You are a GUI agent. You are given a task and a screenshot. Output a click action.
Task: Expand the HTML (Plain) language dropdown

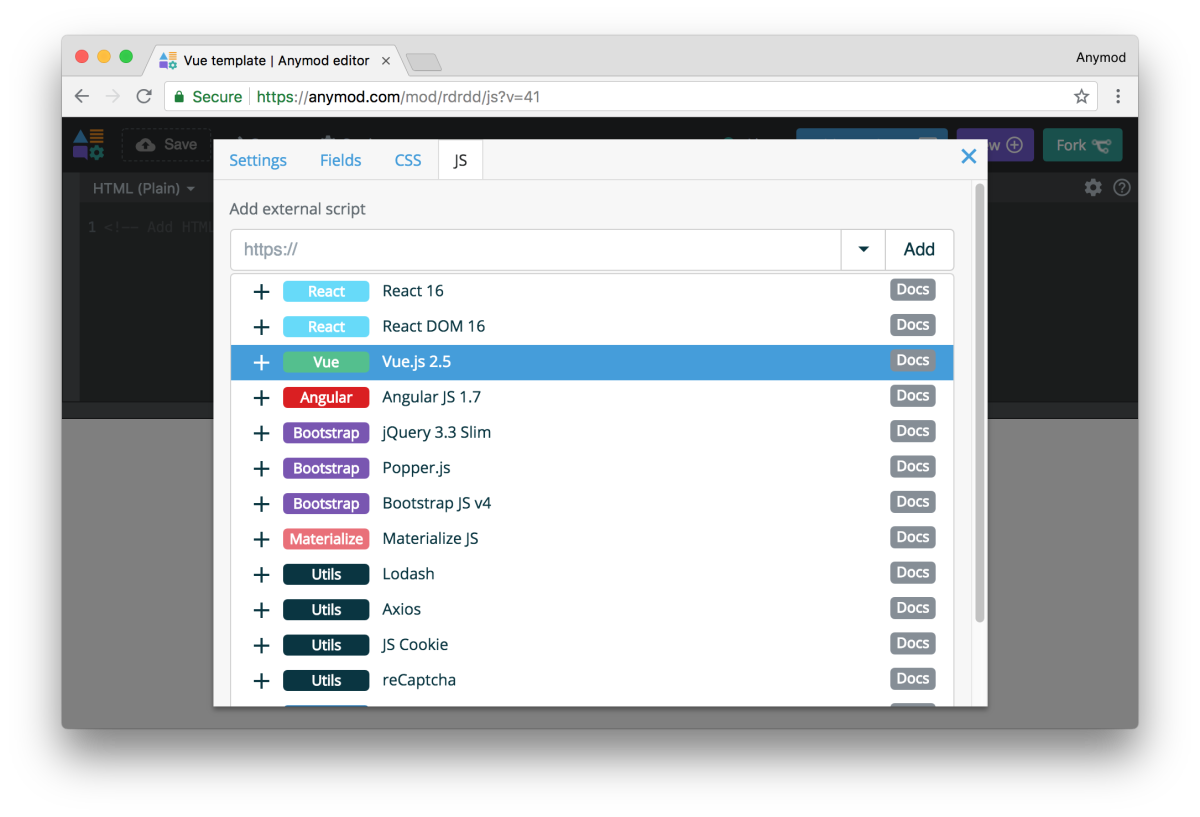[x=143, y=188]
